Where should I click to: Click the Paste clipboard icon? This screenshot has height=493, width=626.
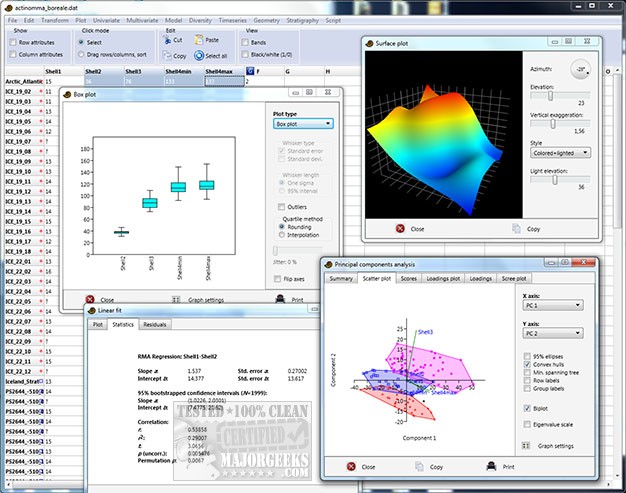point(198,40)
